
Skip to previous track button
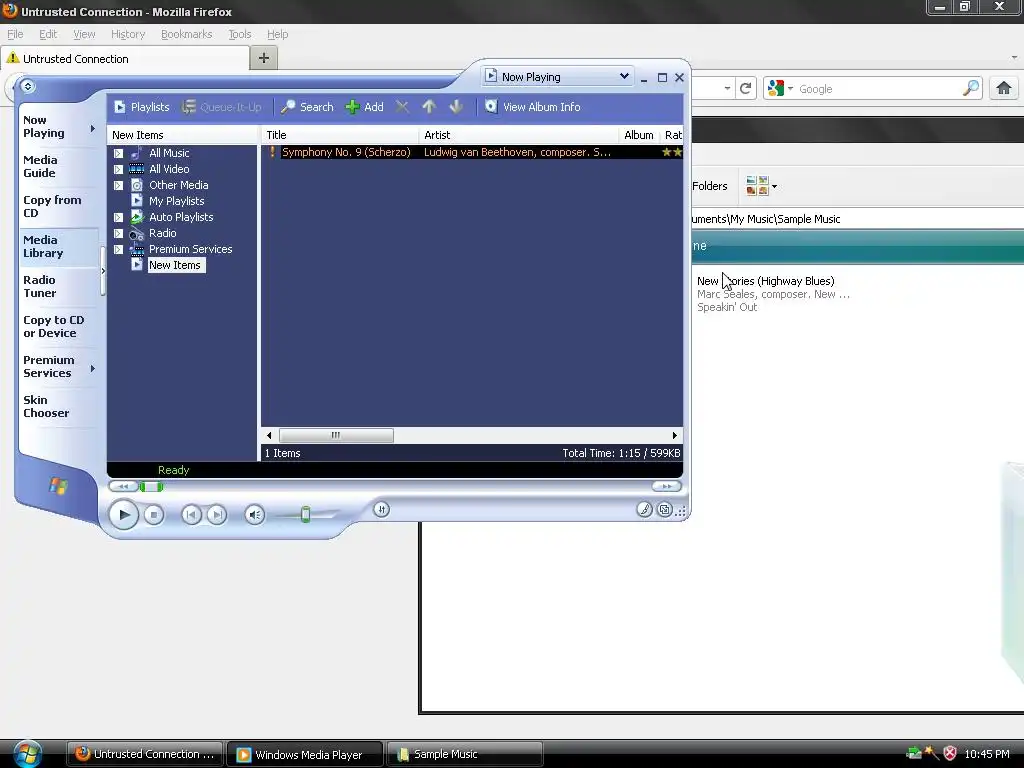(191, 515)
